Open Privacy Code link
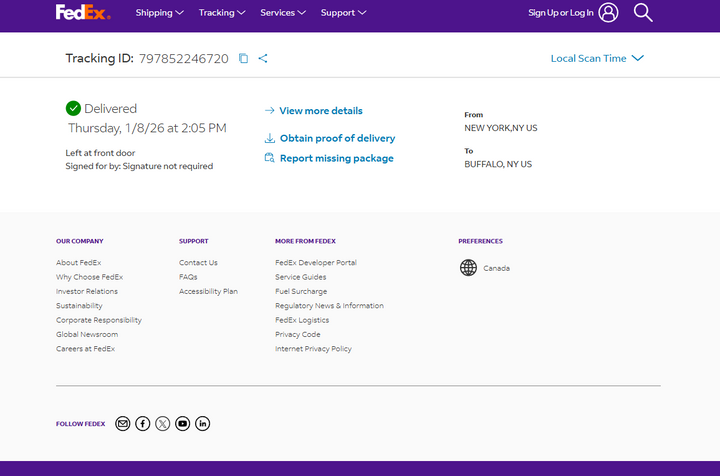The height and width of the screenshot is (476, 720). click(298, 334)
